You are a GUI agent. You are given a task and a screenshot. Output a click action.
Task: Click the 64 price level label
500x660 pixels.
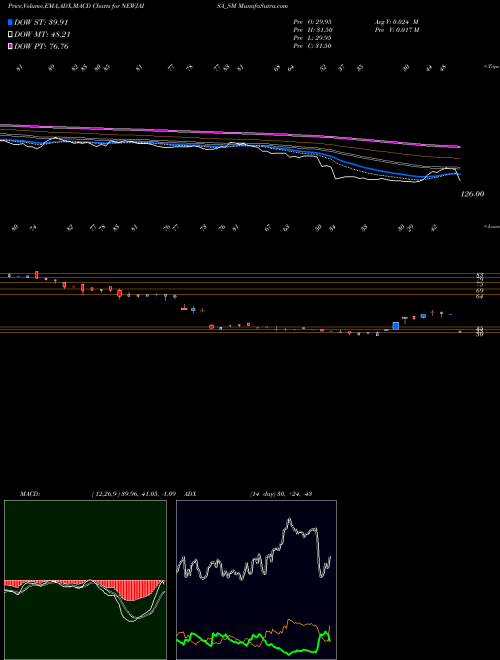[479, 296]
